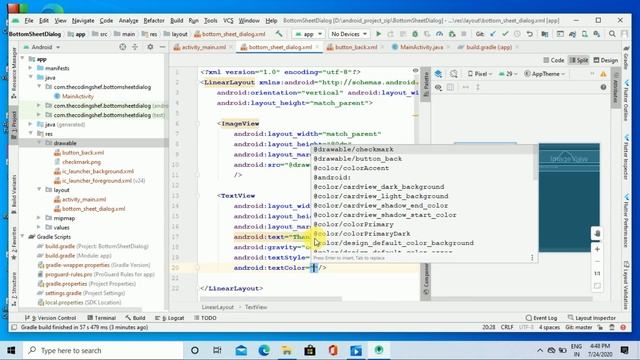Click the Search Everywhere magnifier icon
The image size is (640, 360).
point(612,34)
